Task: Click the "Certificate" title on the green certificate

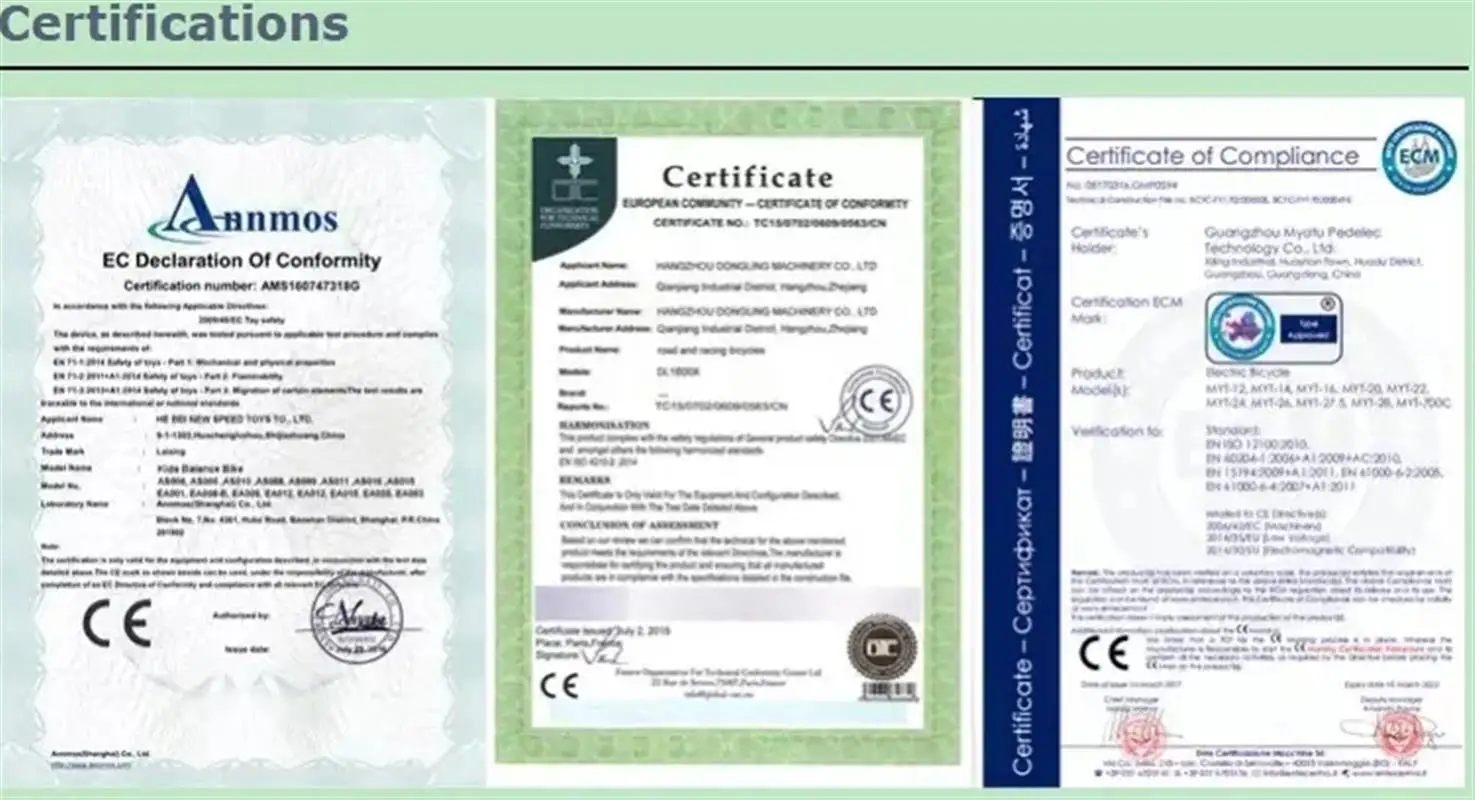Action: pyautogui.click(x=747, y=177)
